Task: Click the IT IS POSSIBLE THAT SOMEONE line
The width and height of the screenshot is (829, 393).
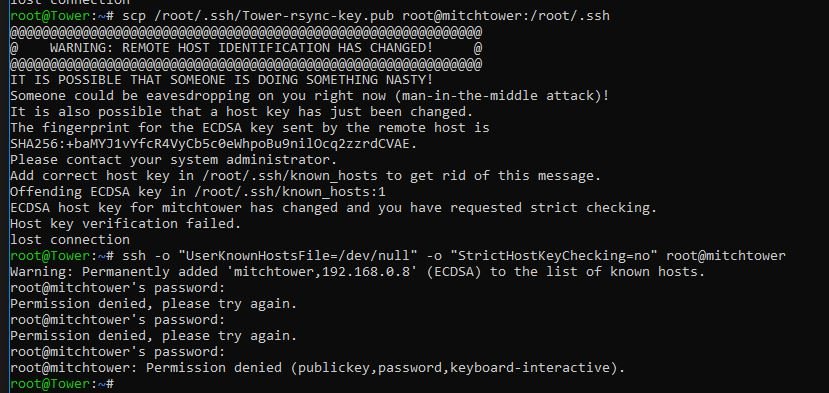Action: click(x=222, y=80)
